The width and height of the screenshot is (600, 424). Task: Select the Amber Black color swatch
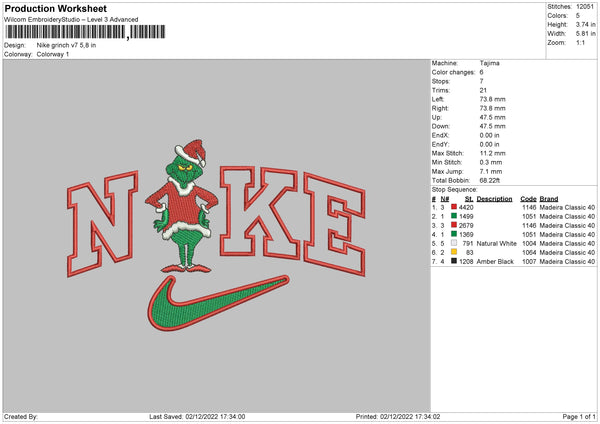(454, 261)
